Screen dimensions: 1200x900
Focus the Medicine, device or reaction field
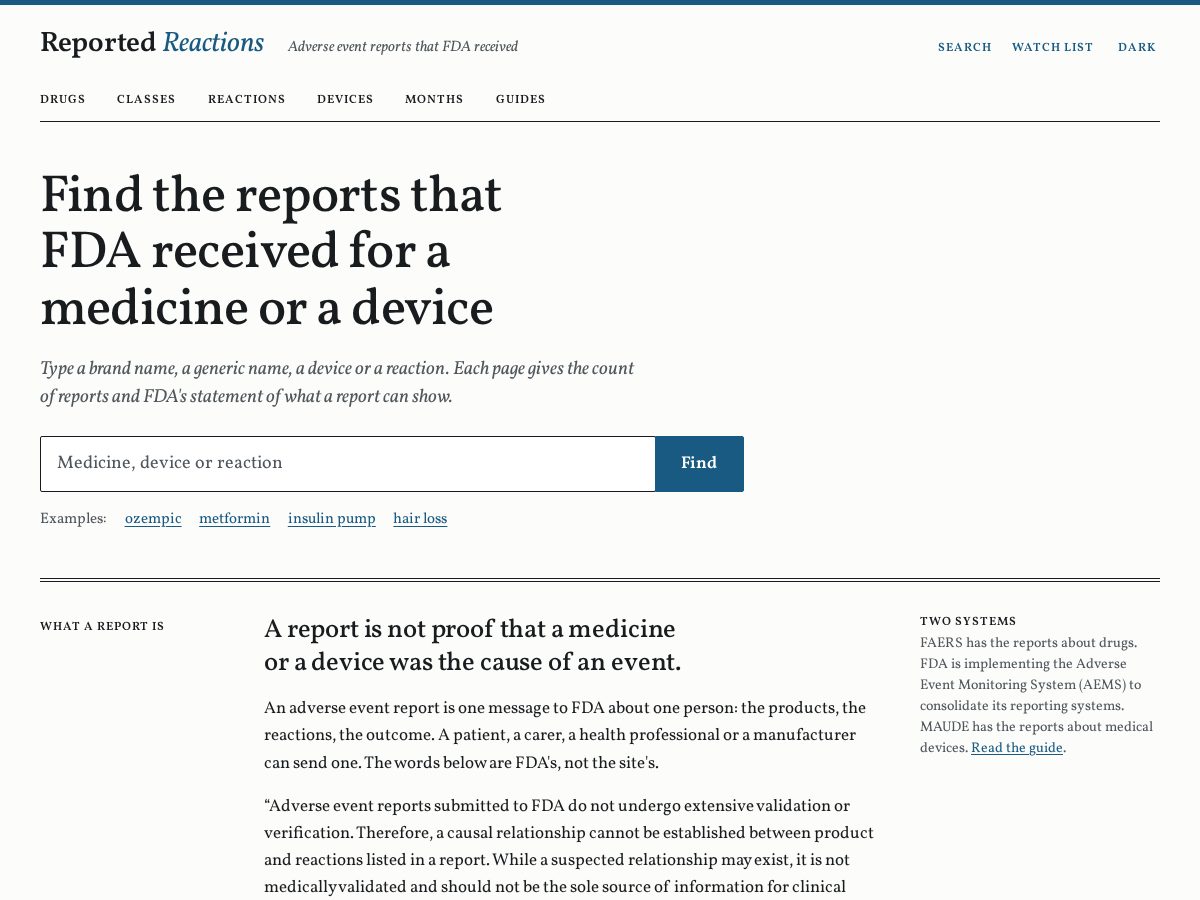348,464
